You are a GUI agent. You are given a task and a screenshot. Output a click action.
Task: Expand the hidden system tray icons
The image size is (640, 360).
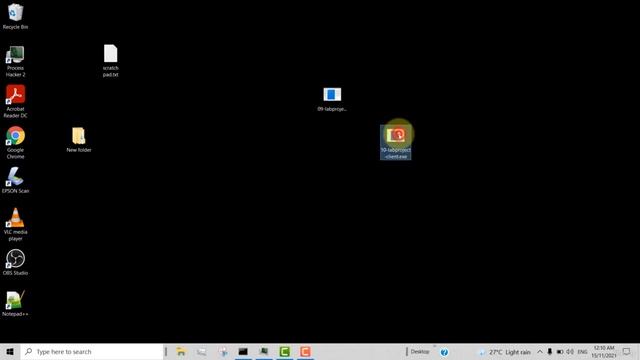540,351
